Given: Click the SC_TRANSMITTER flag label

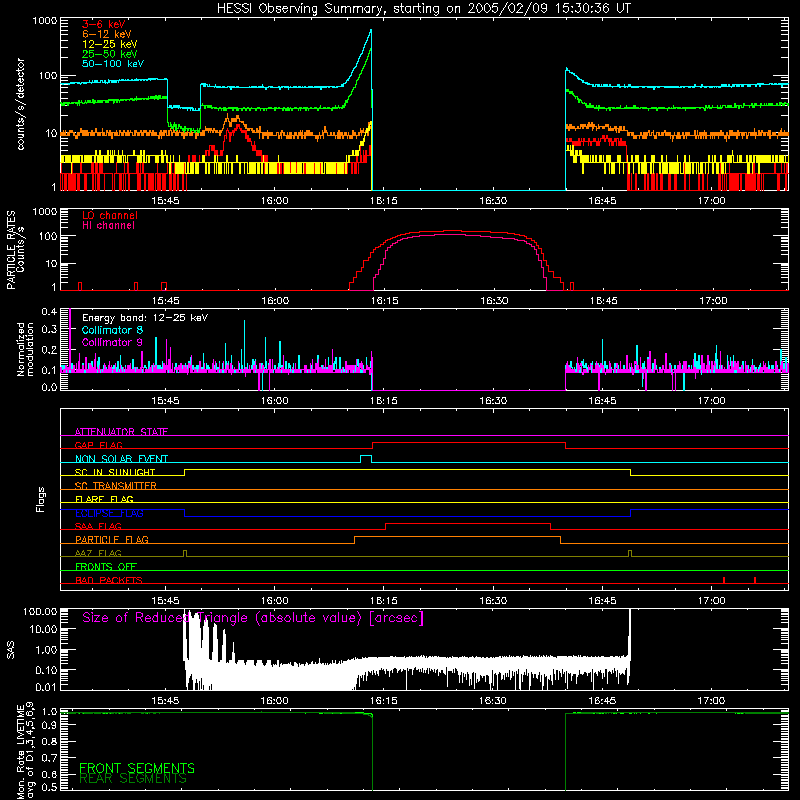Looking at the screenshot, I should 116,486.
